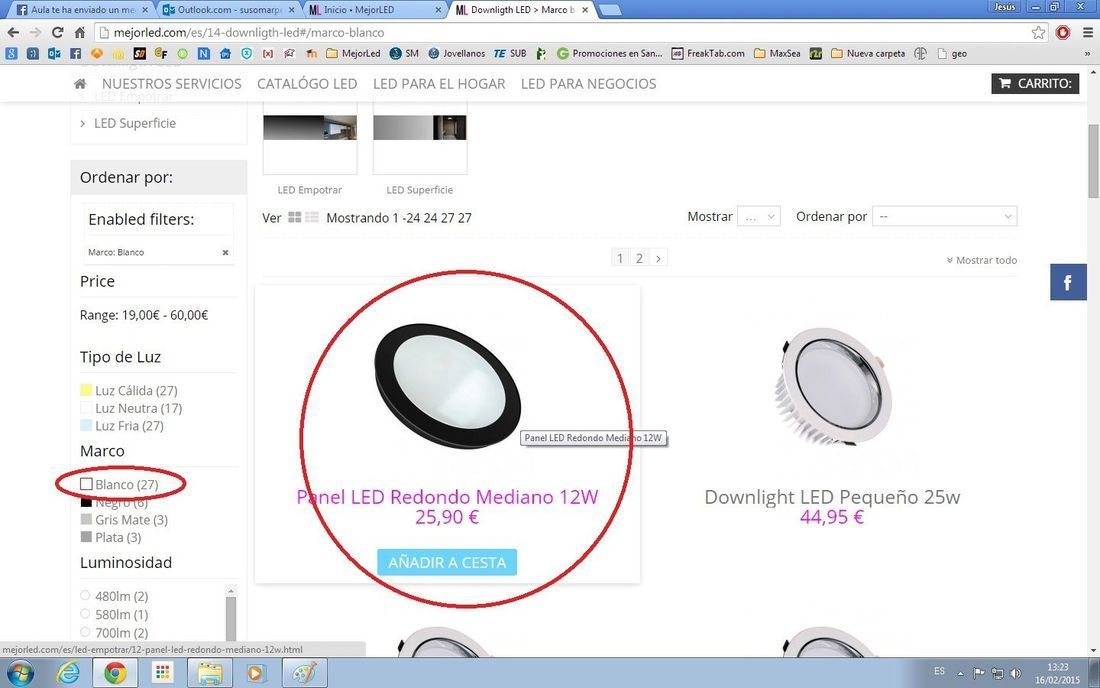Open the SM bookmark
Viewport: 1100px width, 688px height.
(x=404, y=53)
